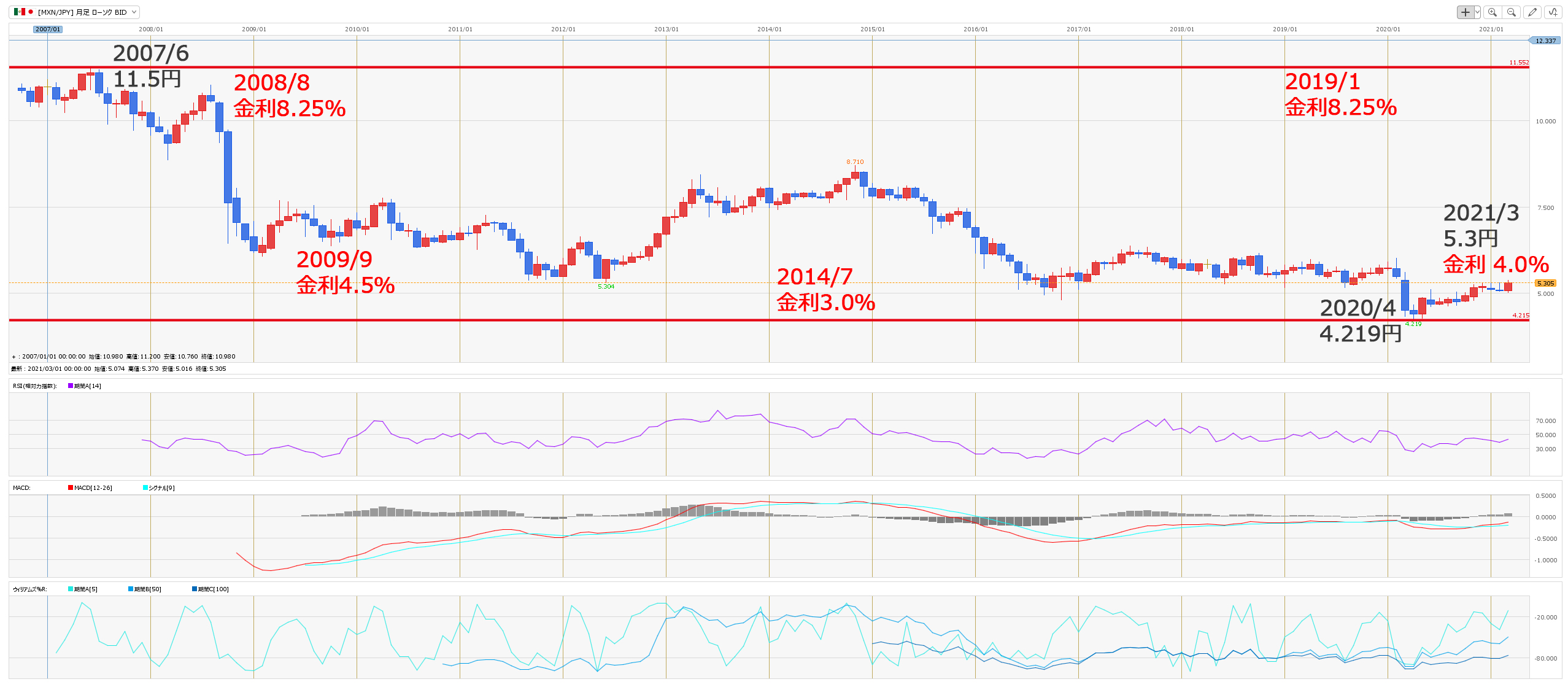Click the purple RSI period A[14] marker
The height and width of the screenshot is (687, 1568).
pos(71,386)
